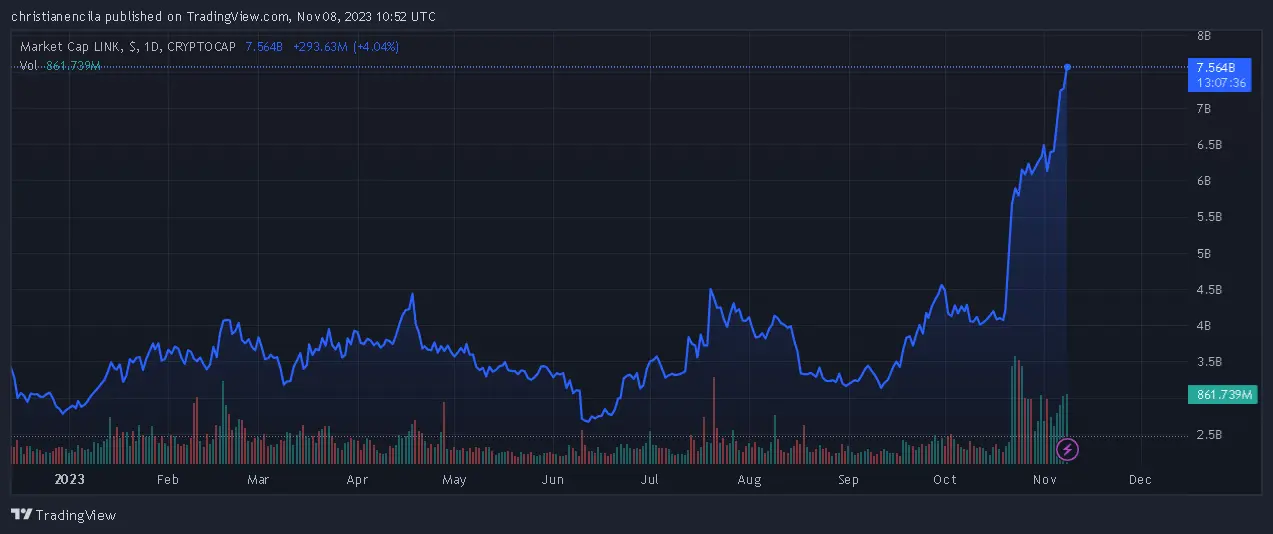Click the 4.5B price axis label
1273x534 pixels.
(1208, 290)
